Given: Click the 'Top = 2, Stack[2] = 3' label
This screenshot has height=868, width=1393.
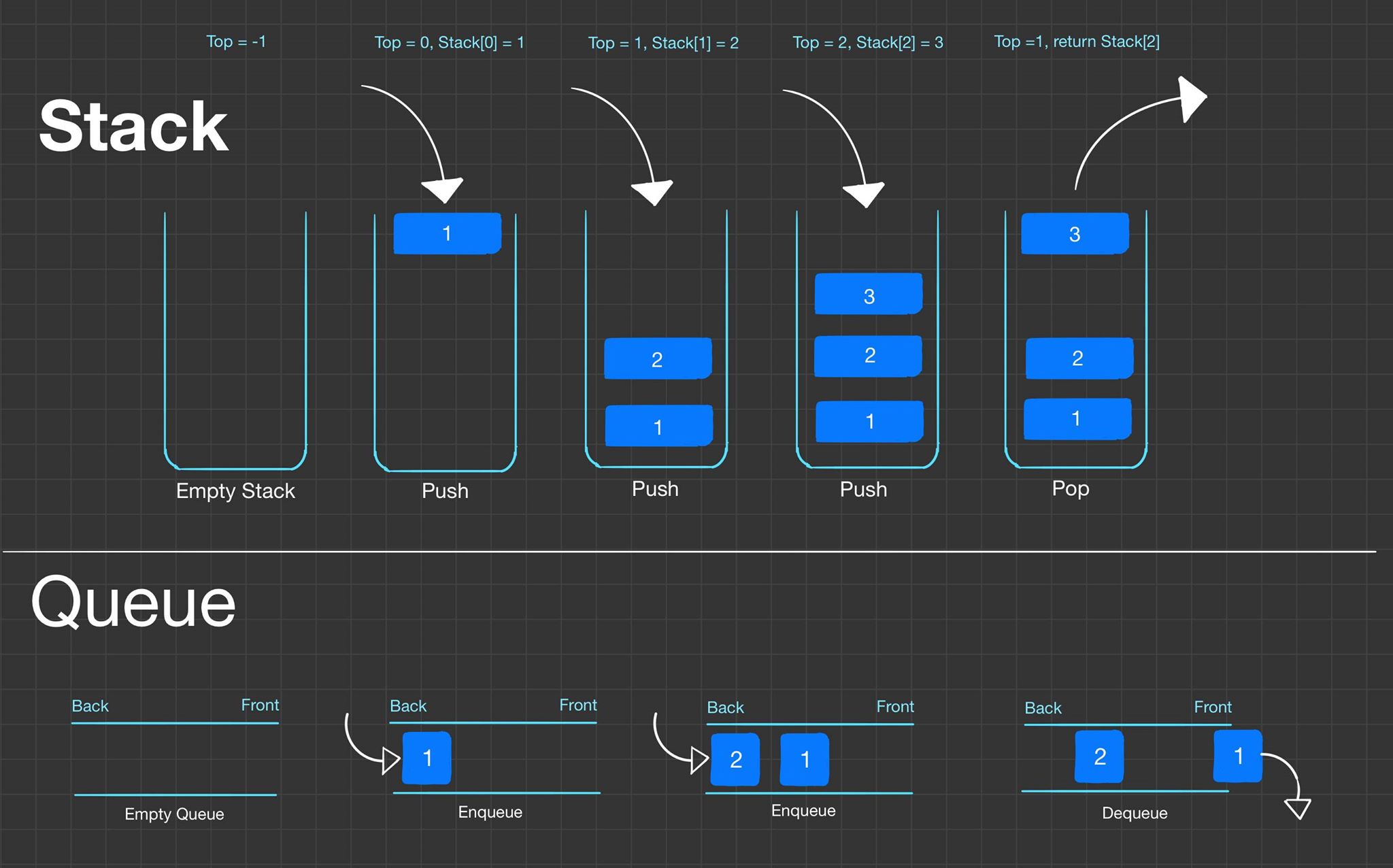Looking at the screenshot, I should pyautogui.click(x=868, y=43).
